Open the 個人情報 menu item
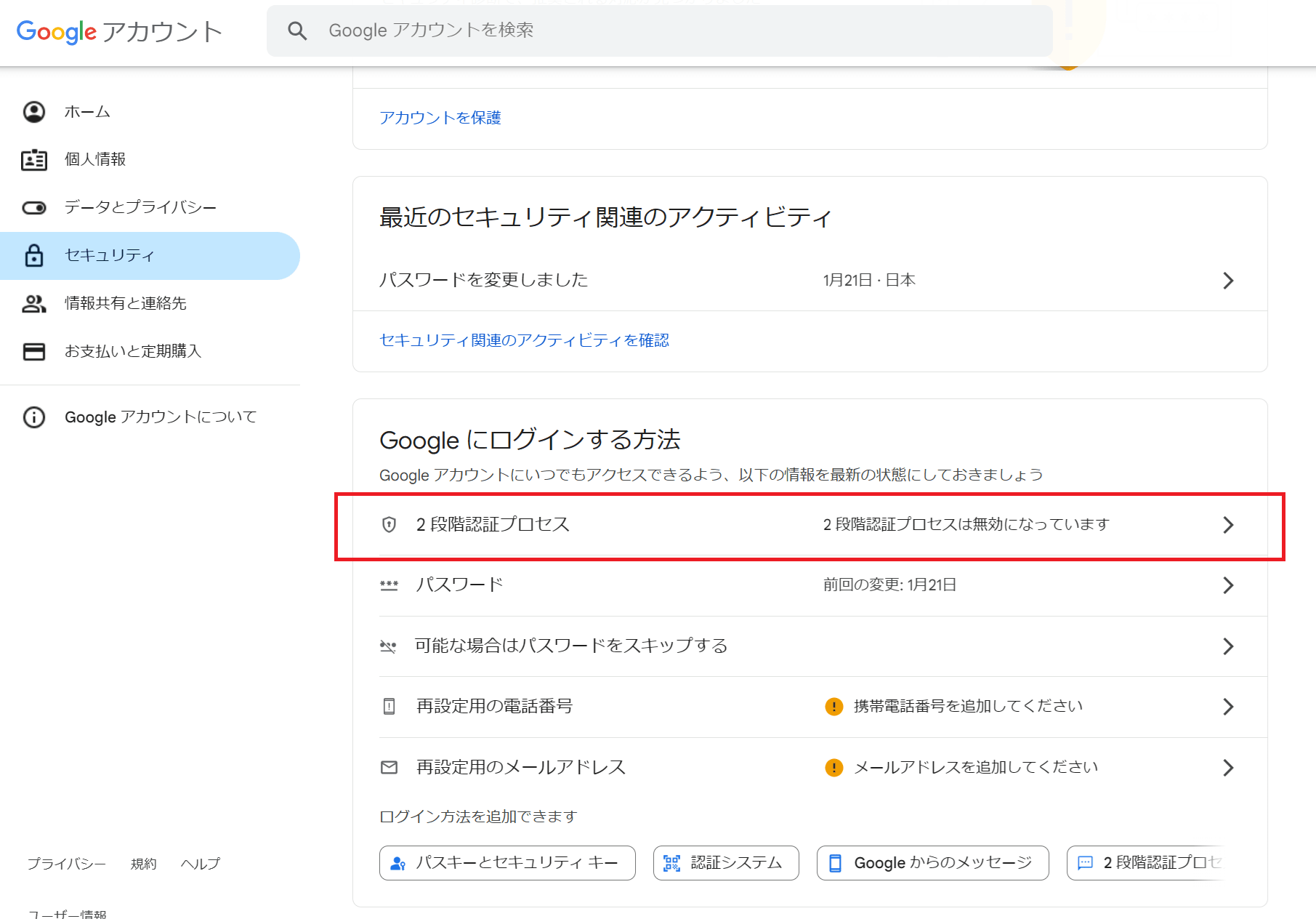Image resolution: width=1316 pixels, height=919 pixels. (150, 160)
